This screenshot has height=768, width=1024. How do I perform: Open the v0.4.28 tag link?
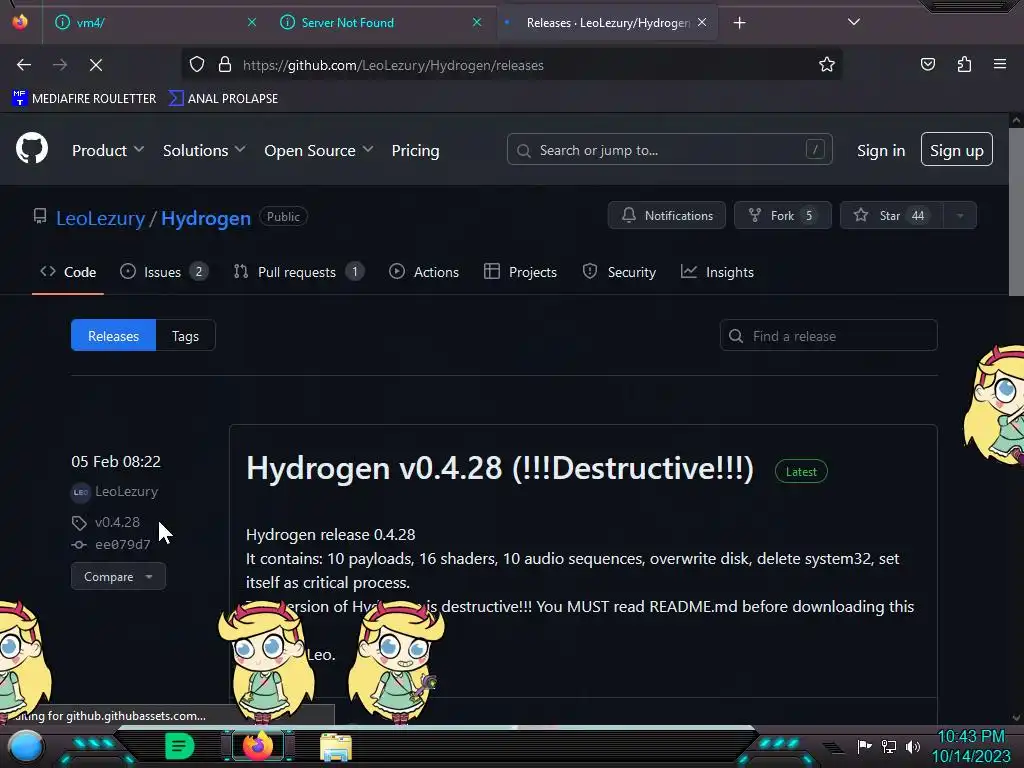(x=118, y=522)
